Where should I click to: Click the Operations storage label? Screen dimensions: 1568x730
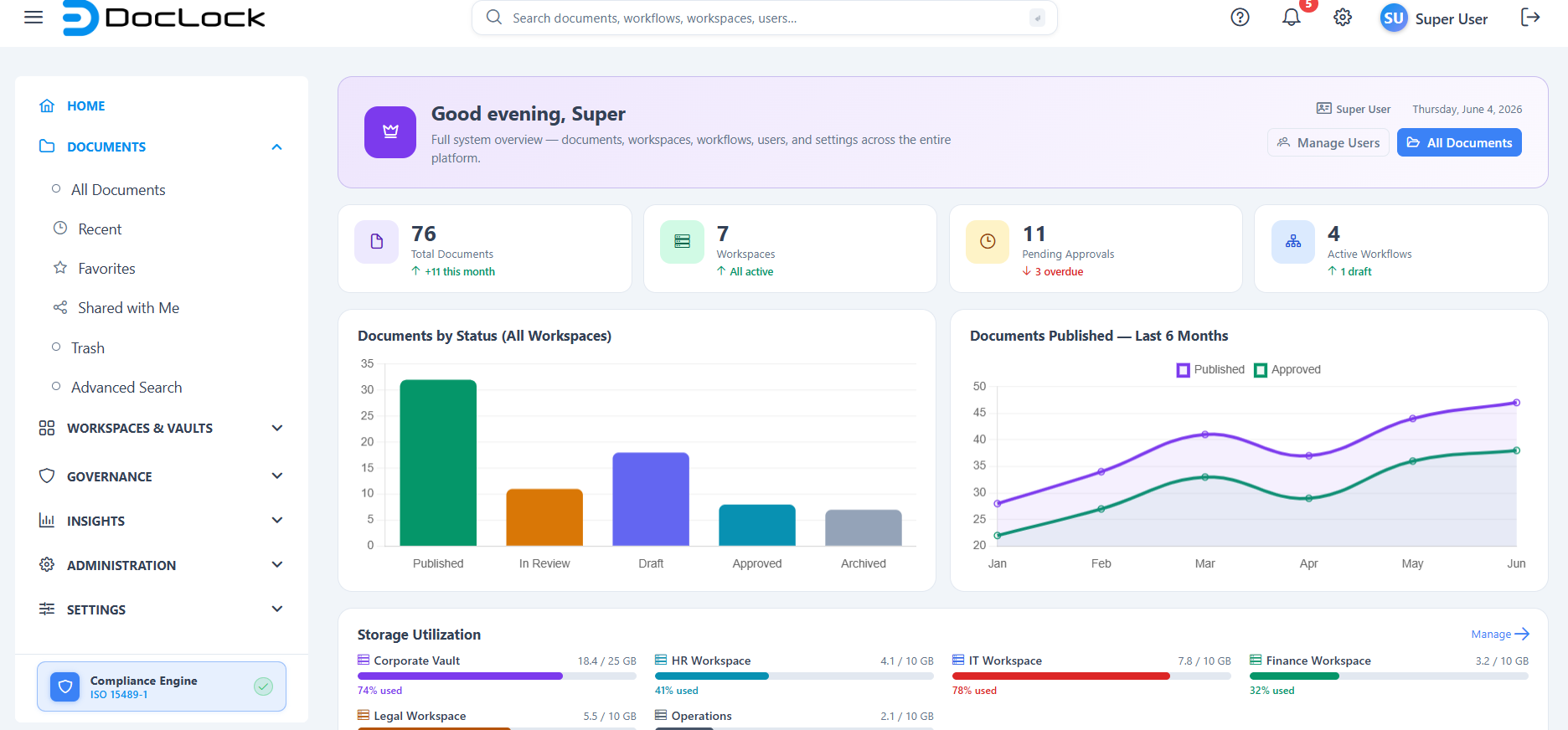click(701, 716)
